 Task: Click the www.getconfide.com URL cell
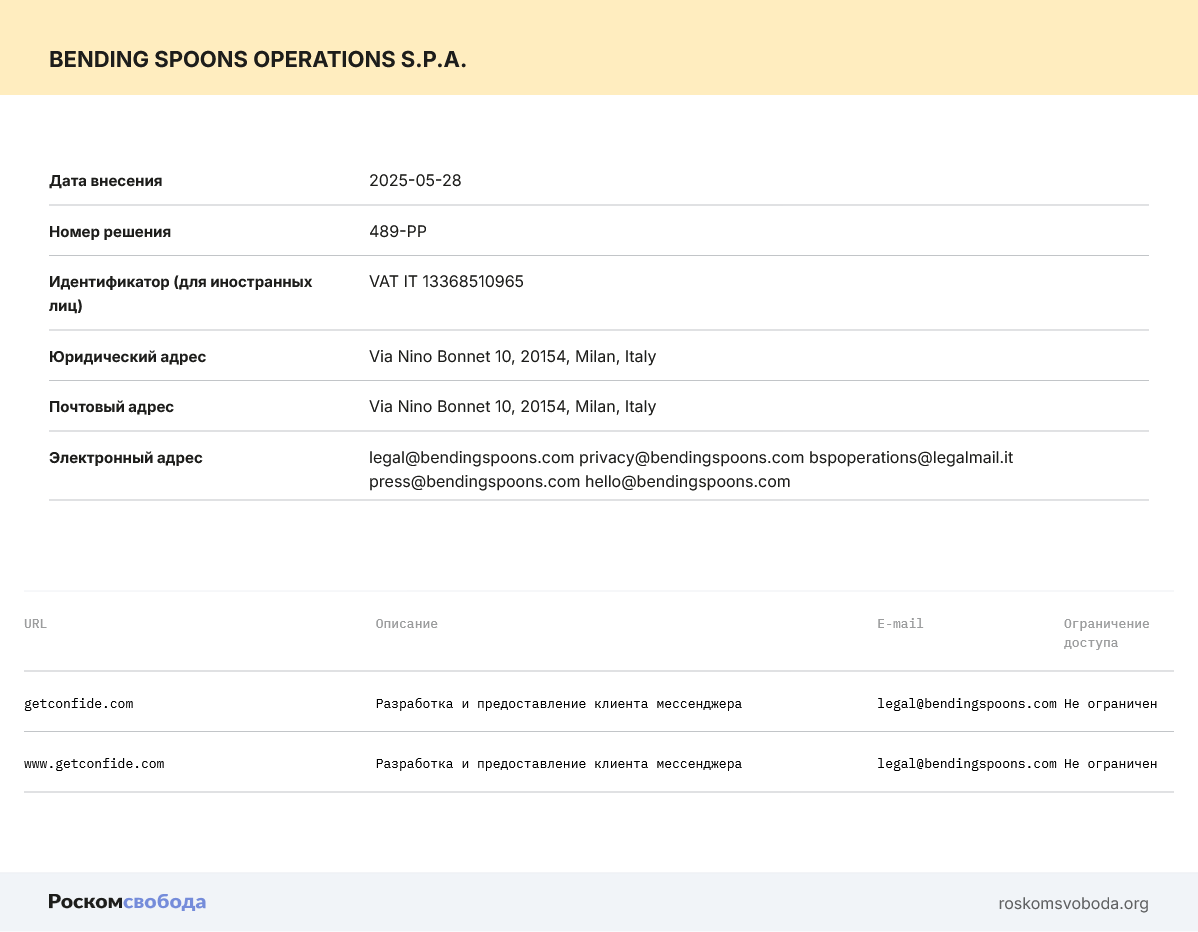point(94,764)
